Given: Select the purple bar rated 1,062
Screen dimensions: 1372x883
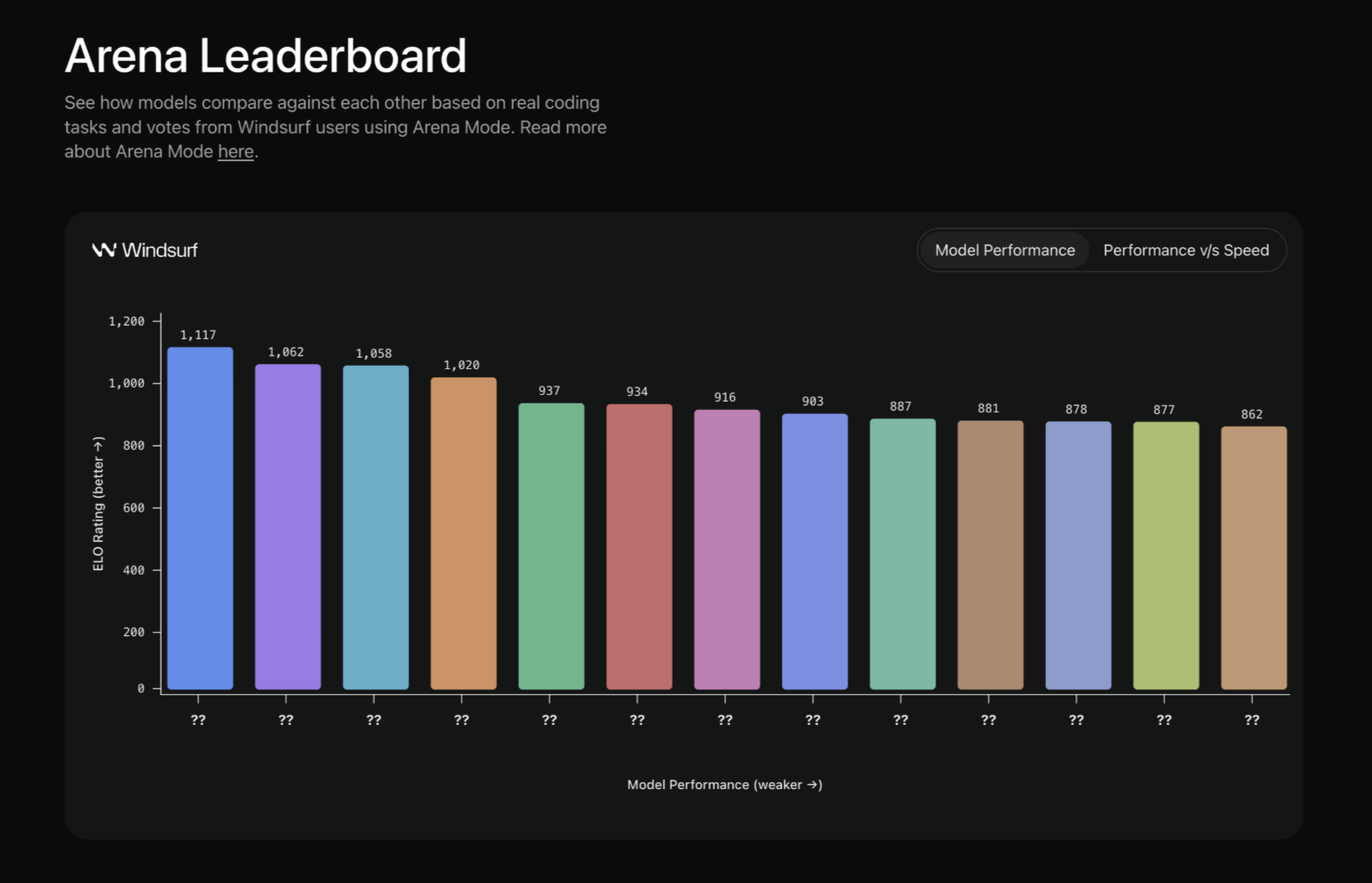Looking at the screenshot, I should [x=288, y=526].
